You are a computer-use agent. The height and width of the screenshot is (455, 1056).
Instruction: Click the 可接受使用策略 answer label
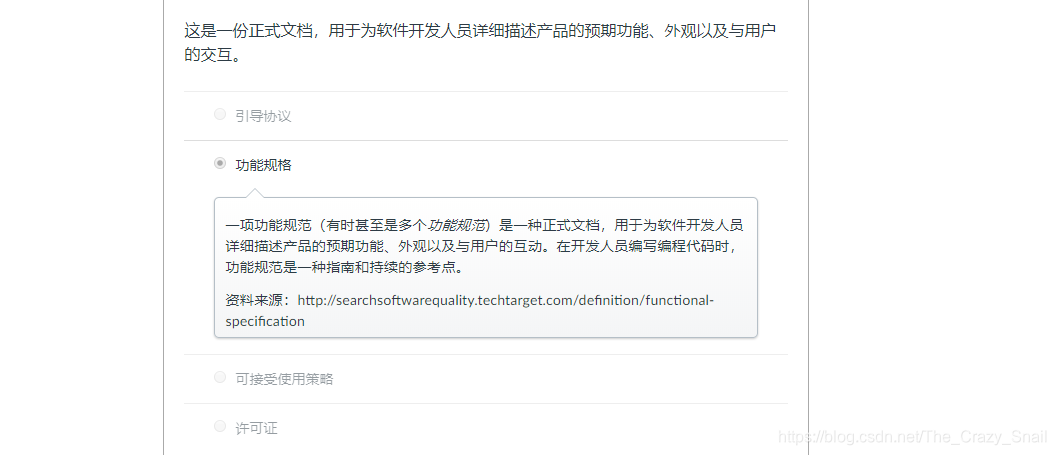pos(284,379)
